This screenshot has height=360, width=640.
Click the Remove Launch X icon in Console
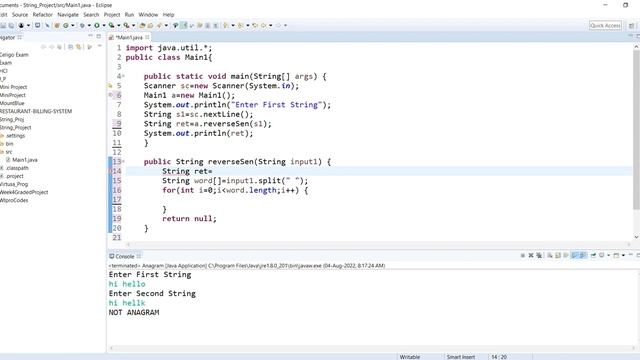pyautogui.click(x=531, y=256)
